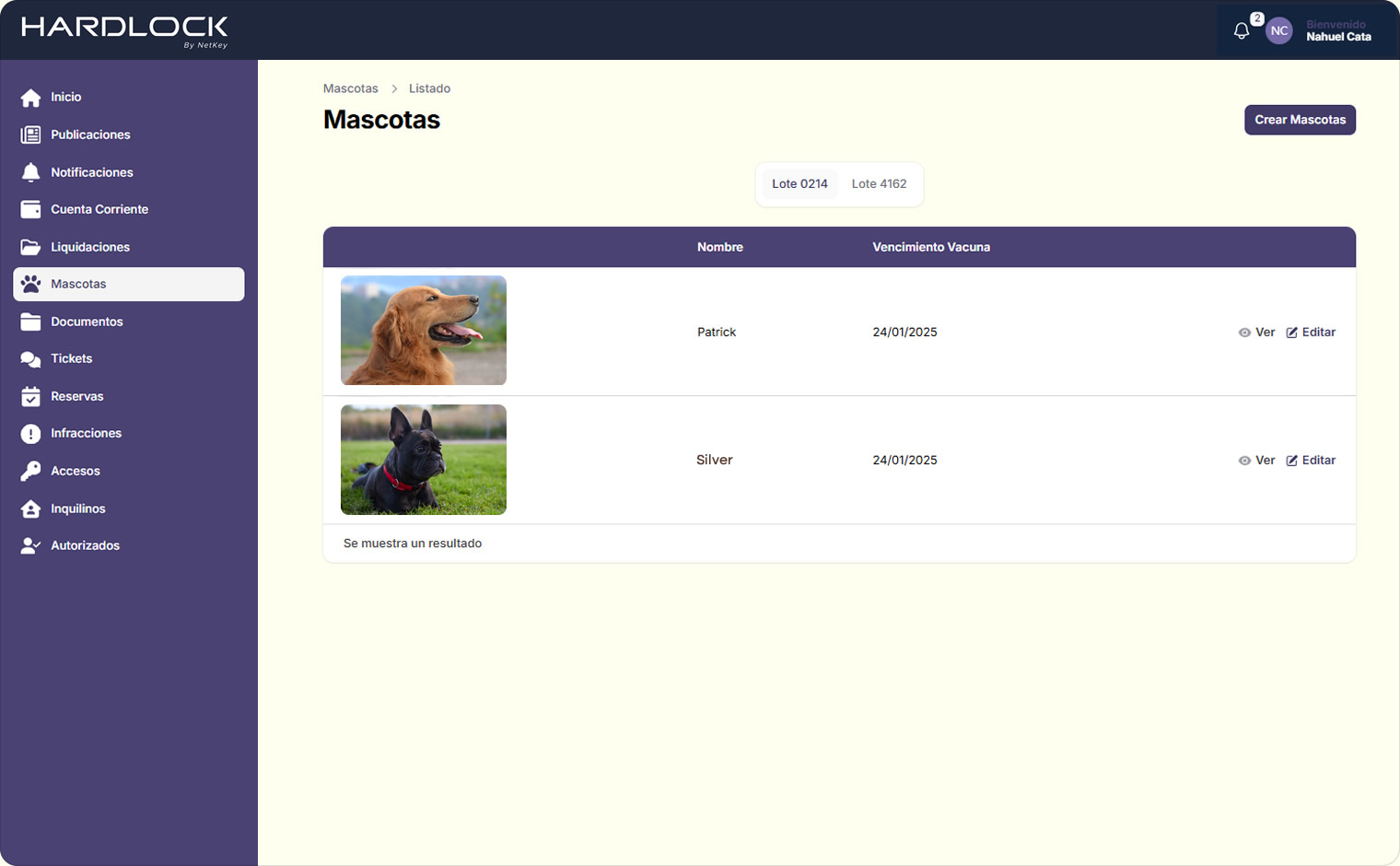Click the Reservas calendar icon

[x=30, y=397]
